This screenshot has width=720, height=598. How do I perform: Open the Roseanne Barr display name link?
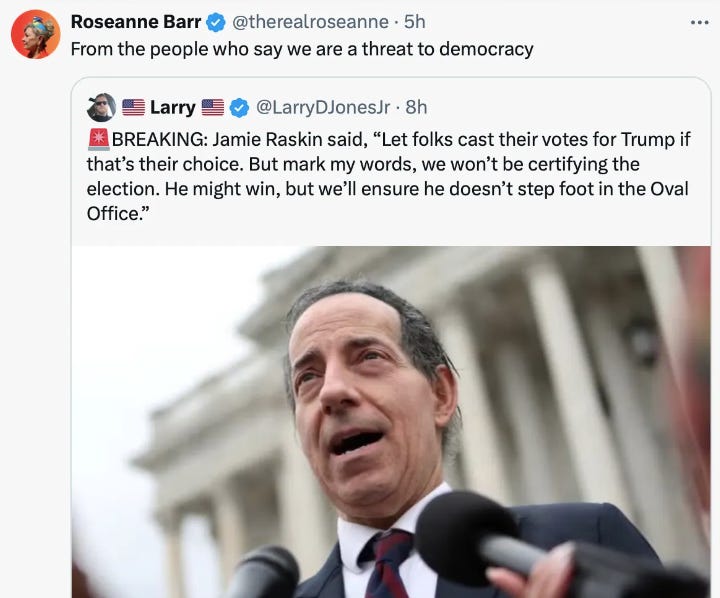136,22
